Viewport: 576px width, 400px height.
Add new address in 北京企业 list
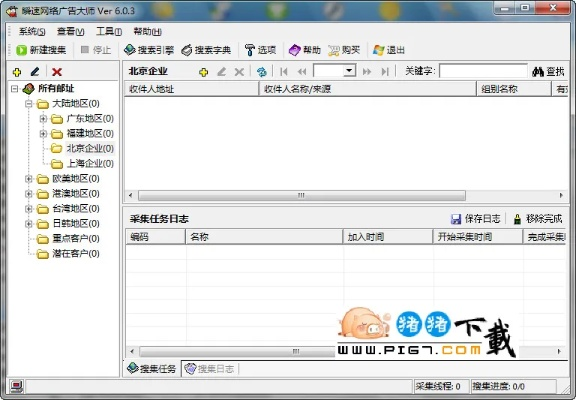tap(204, 72)
